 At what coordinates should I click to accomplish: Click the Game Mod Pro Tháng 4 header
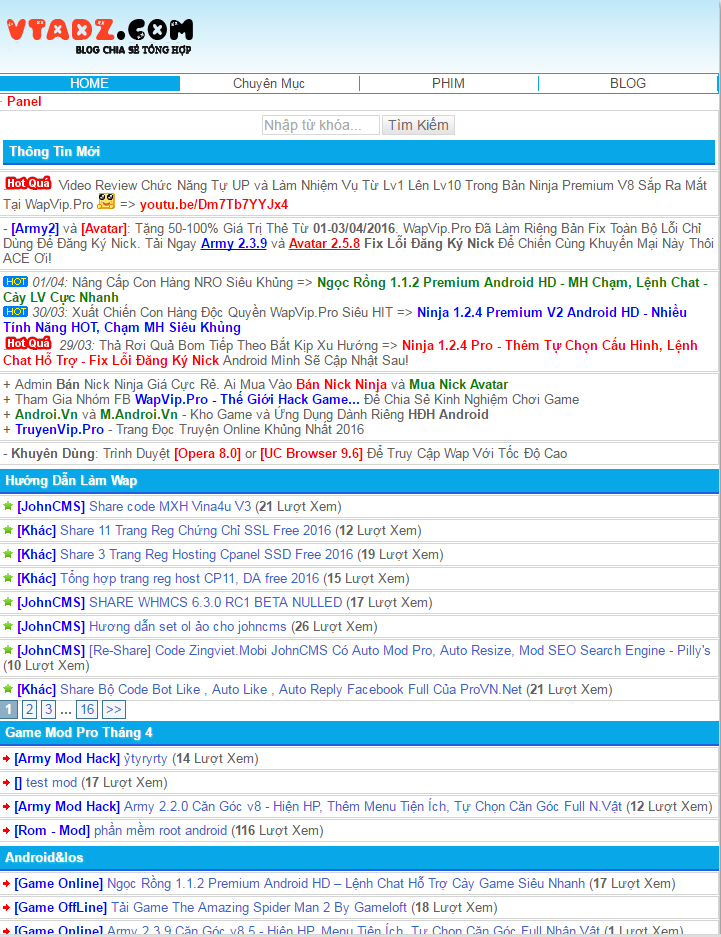(359, 733)
